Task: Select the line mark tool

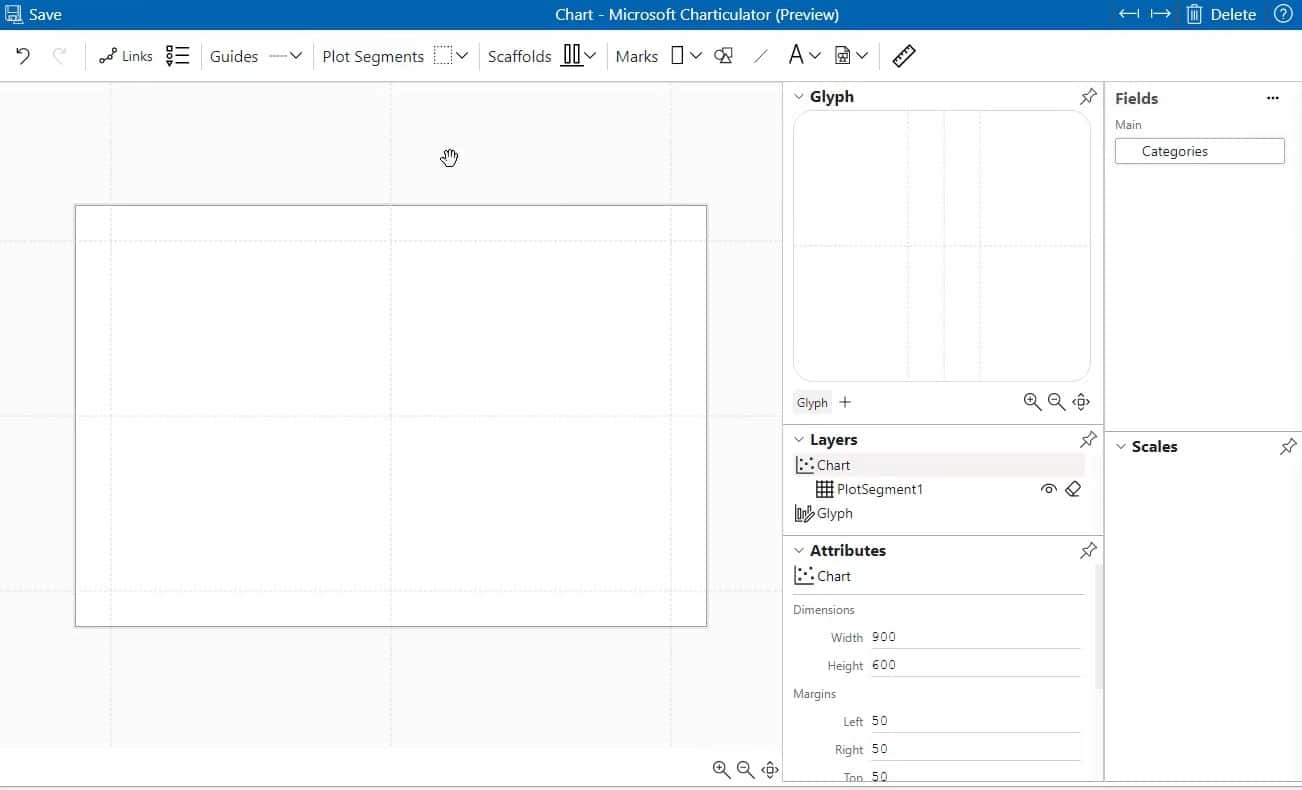Action: (x=761, y=56)
